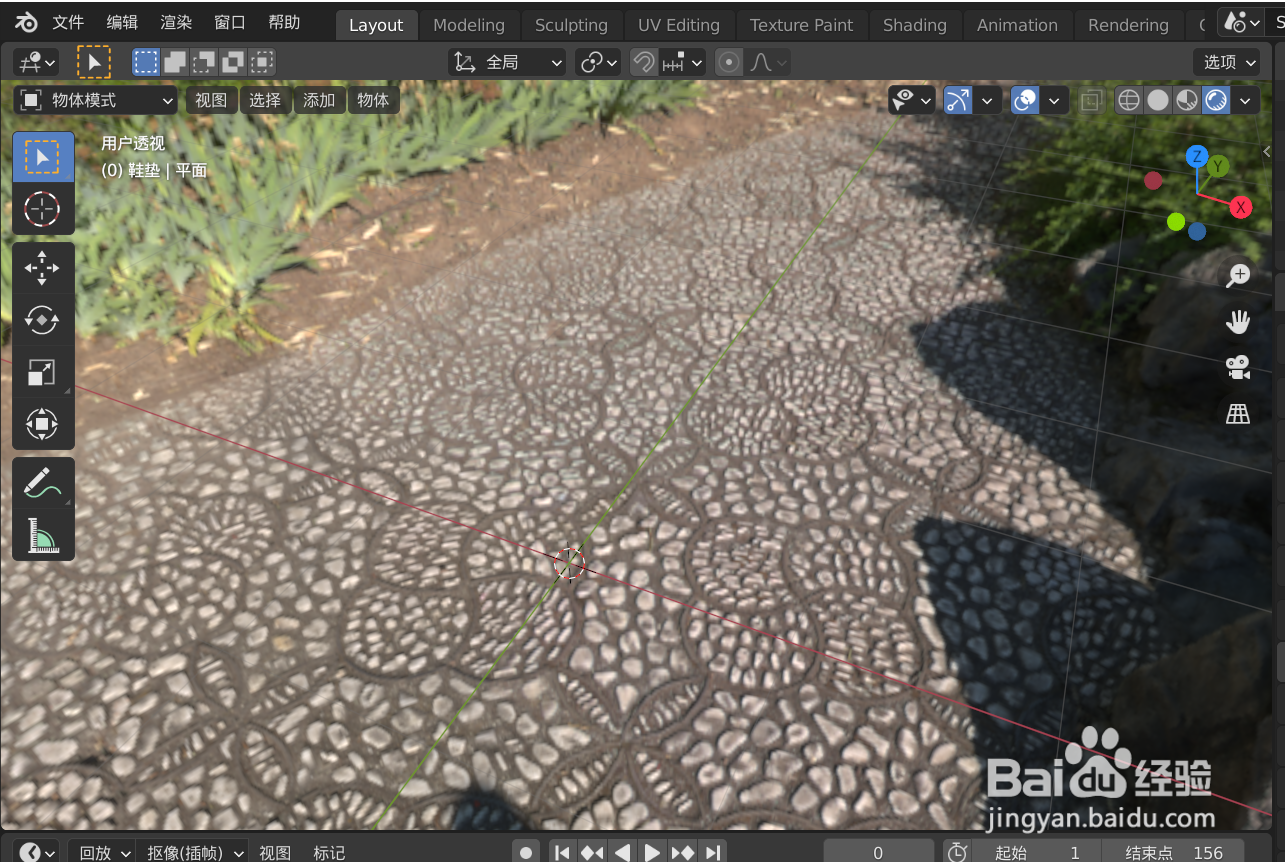Open the 帮助 menu
Screen dimensions: 1285x862
[x=284, y=22]
